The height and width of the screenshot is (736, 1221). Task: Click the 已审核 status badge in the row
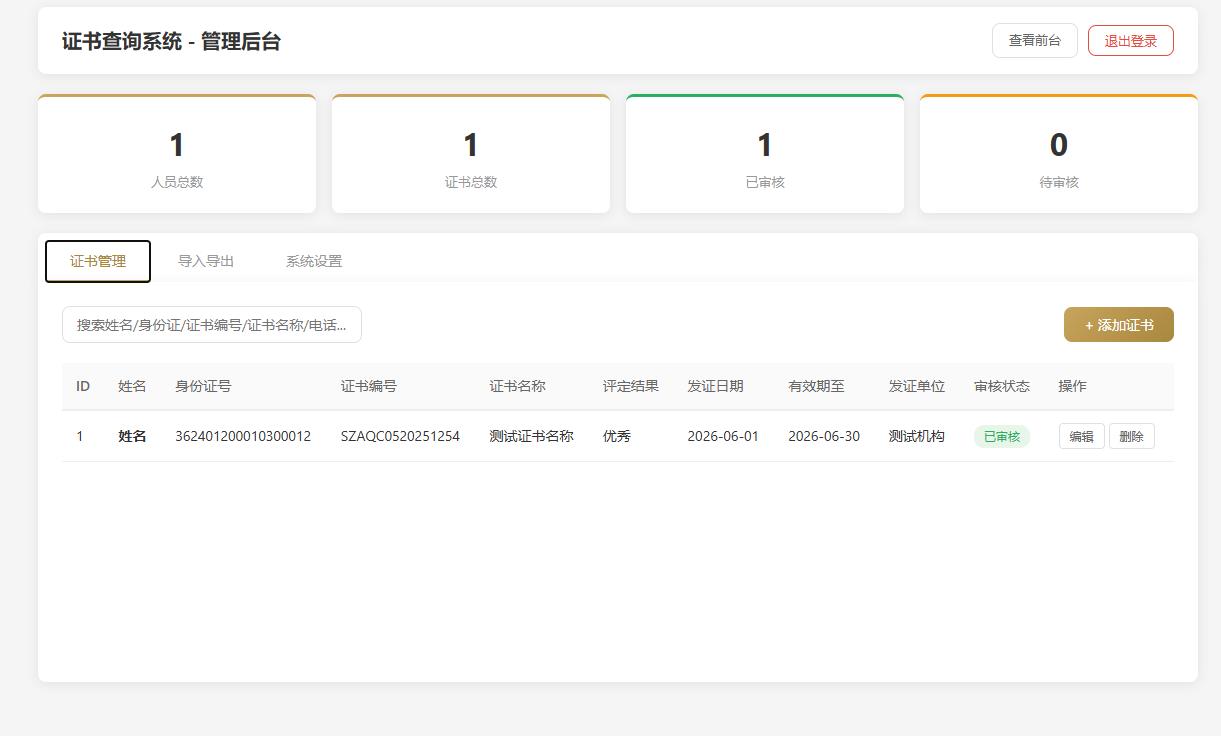[x=1002, y=436]
